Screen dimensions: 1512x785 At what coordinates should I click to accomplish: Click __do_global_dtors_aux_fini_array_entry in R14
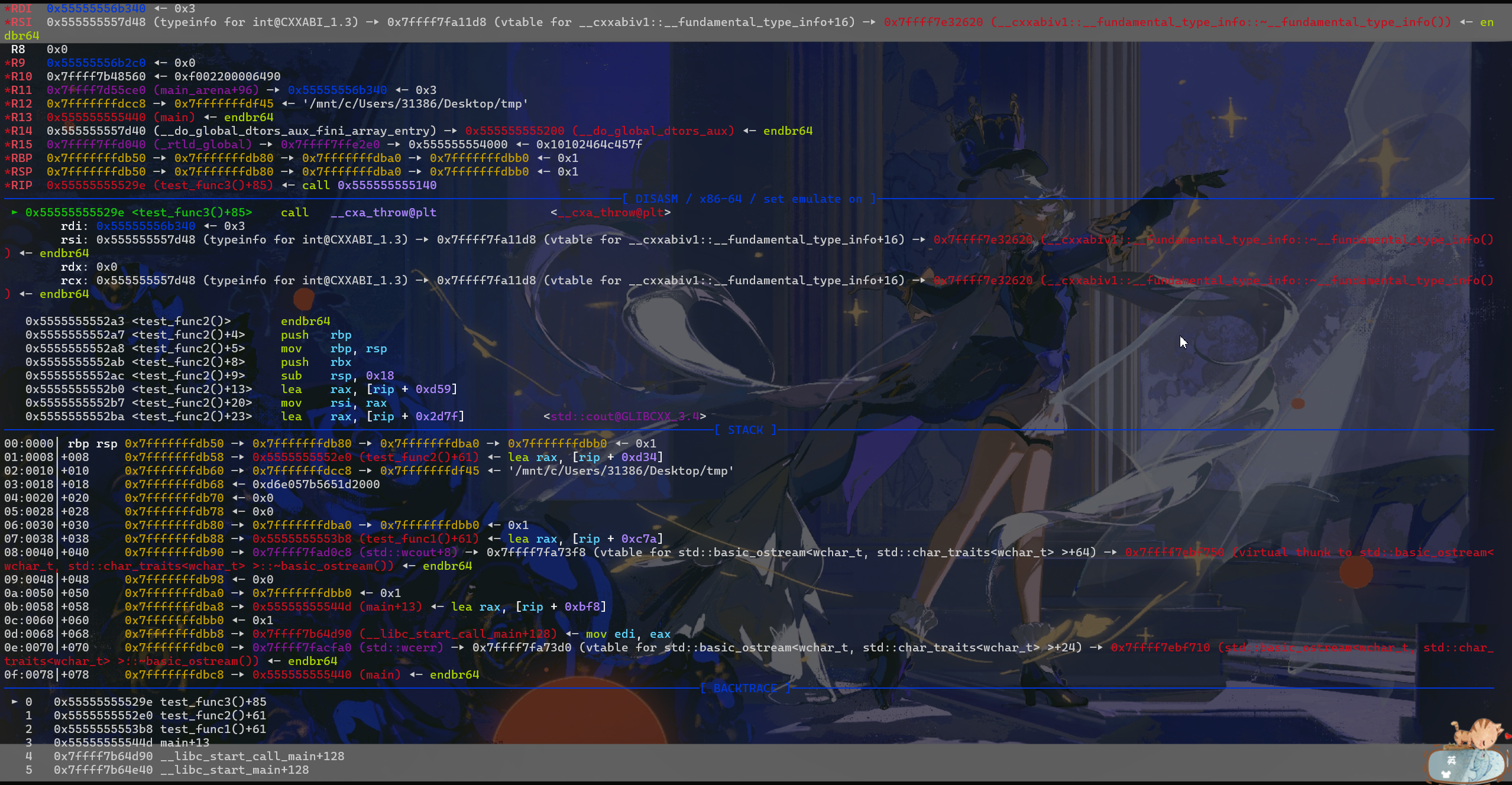click(x=295, y=131)
